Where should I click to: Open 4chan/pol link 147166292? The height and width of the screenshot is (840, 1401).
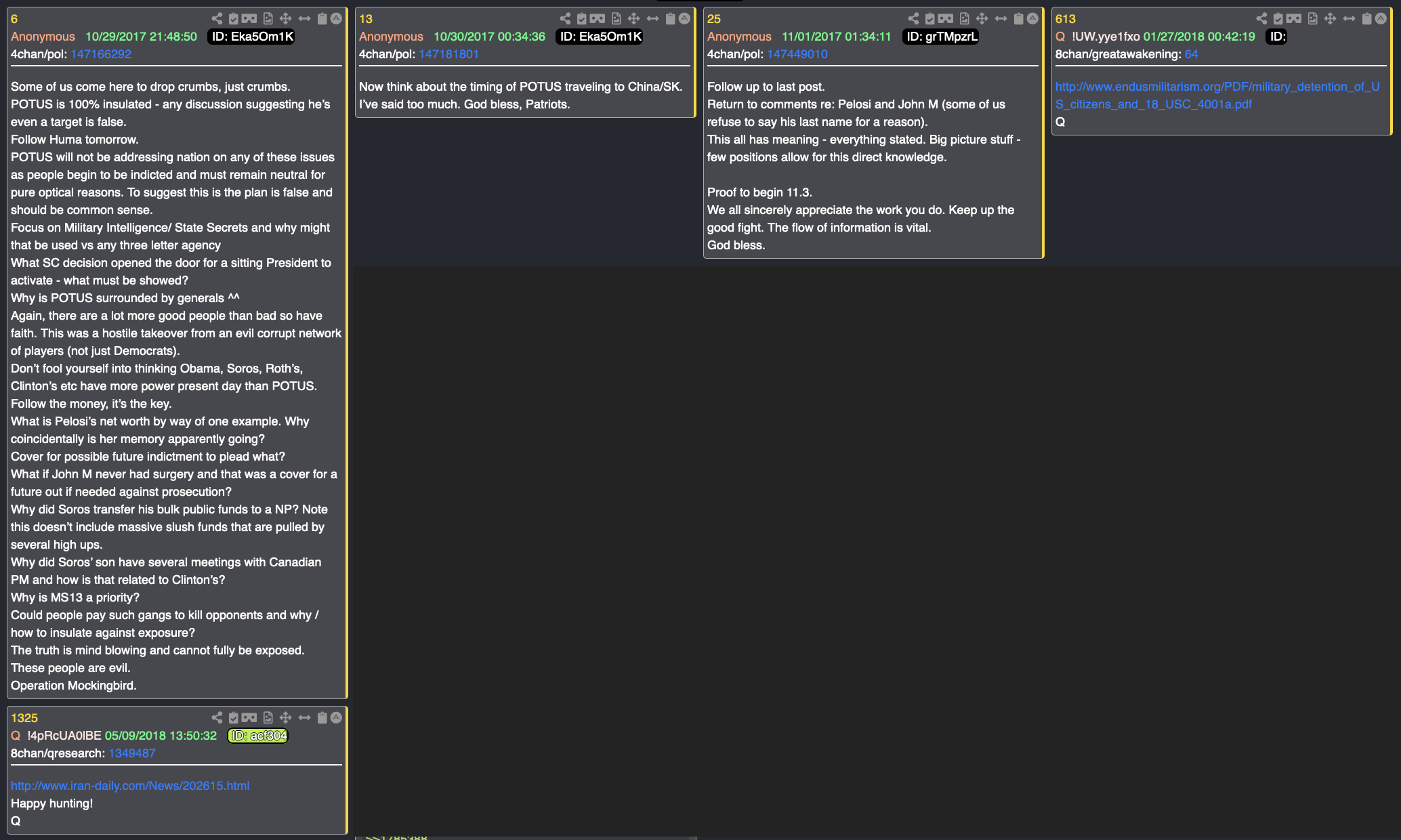101,54
